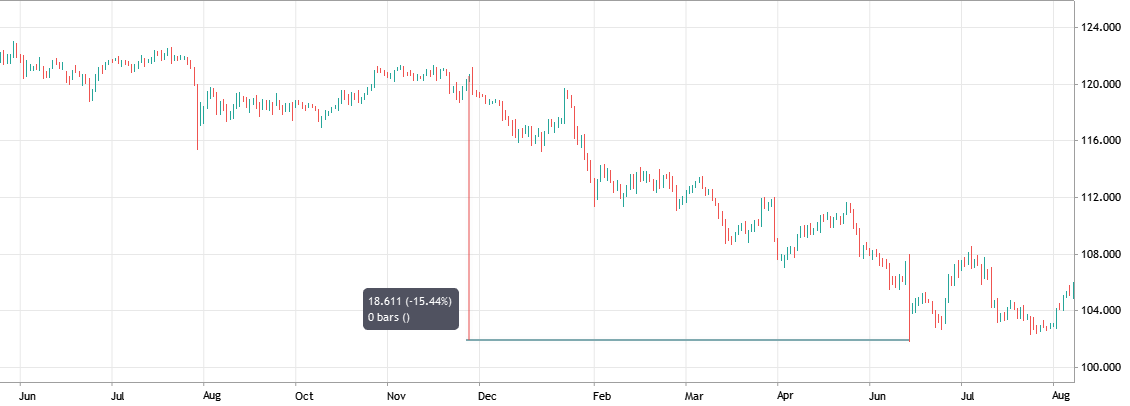
Task: Click the gray vertical line at measurement end
Action: [x=909, y=300]
